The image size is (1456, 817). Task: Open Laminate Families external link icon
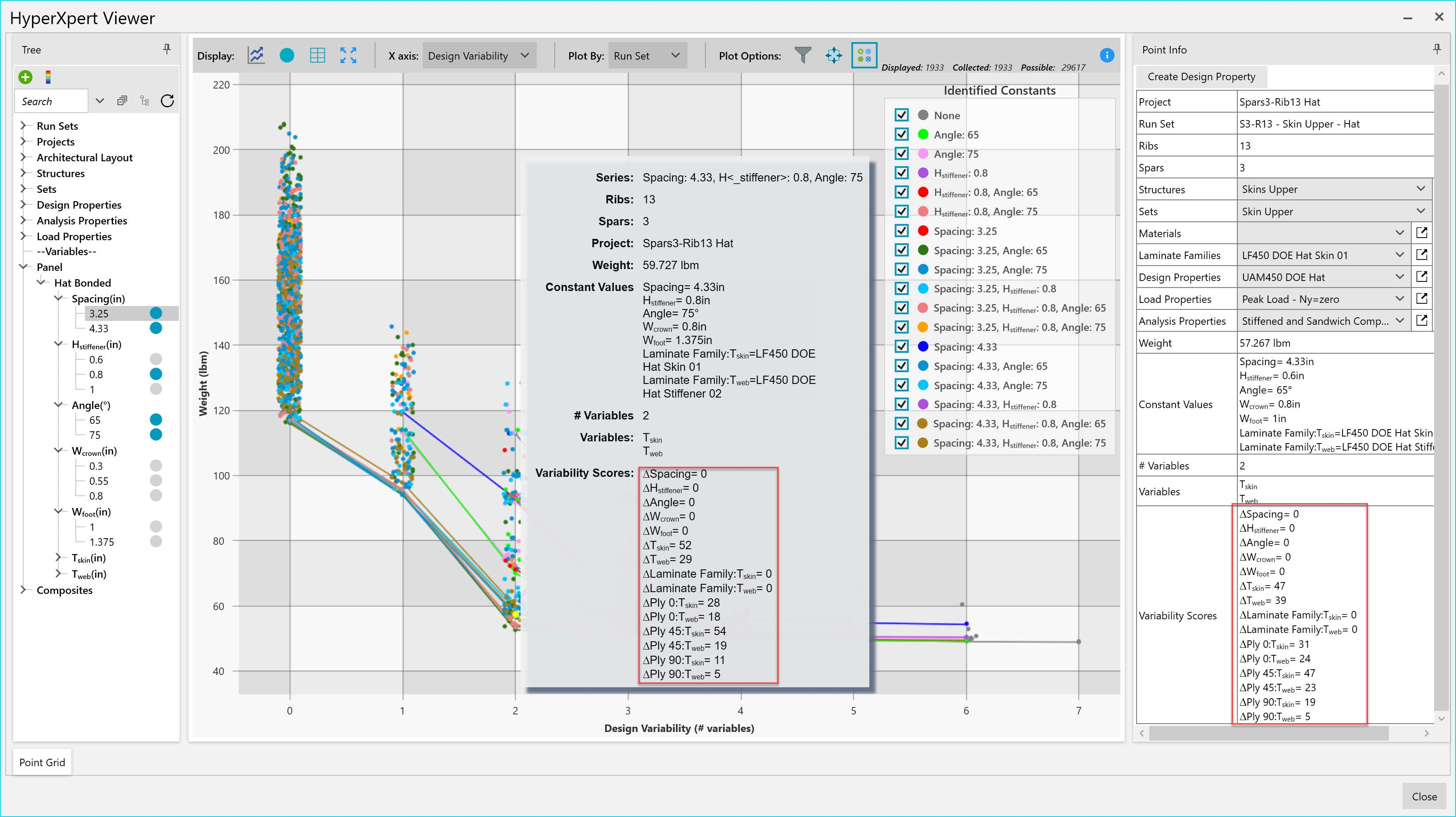pyautogui.click(x=1422, y=255)
